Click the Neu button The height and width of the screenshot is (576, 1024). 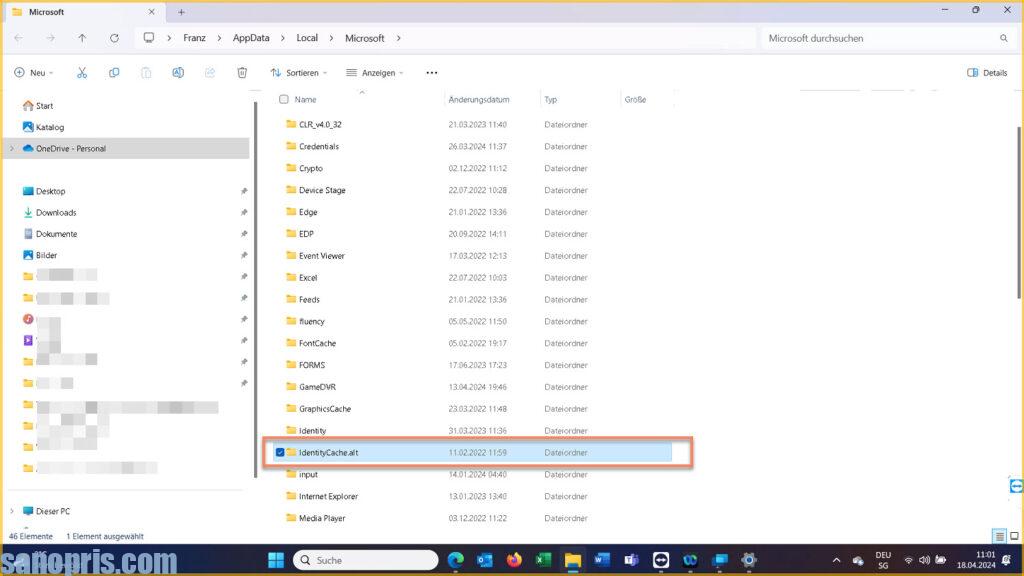click(x=33, y=73)
